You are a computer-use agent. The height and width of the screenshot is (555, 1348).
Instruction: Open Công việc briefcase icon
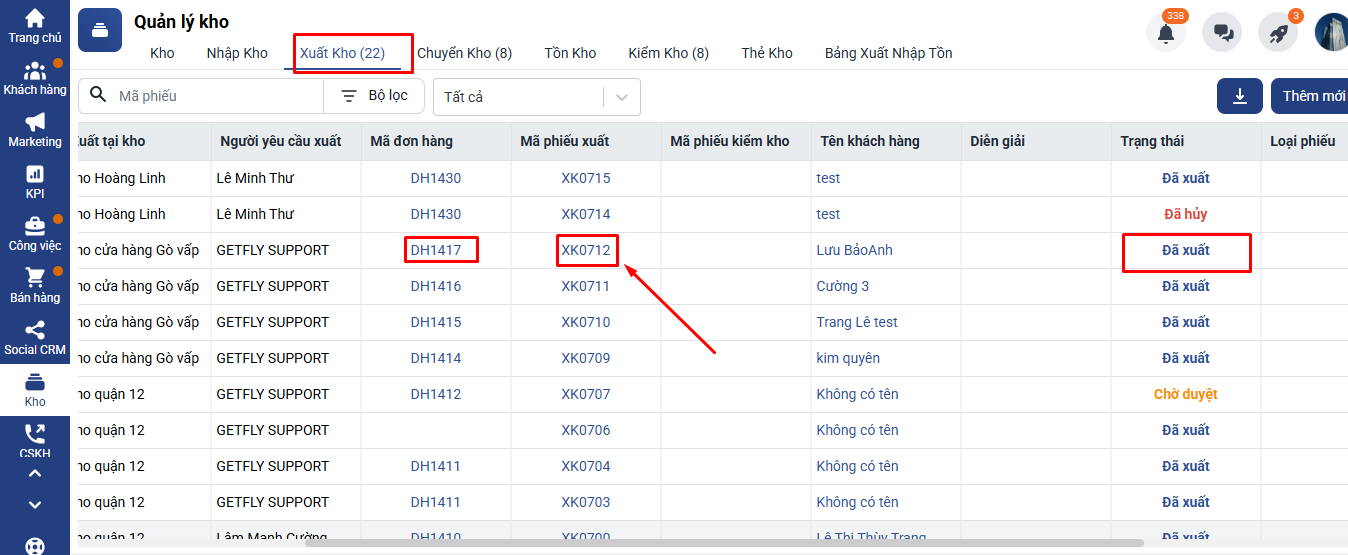pos(35,227)
